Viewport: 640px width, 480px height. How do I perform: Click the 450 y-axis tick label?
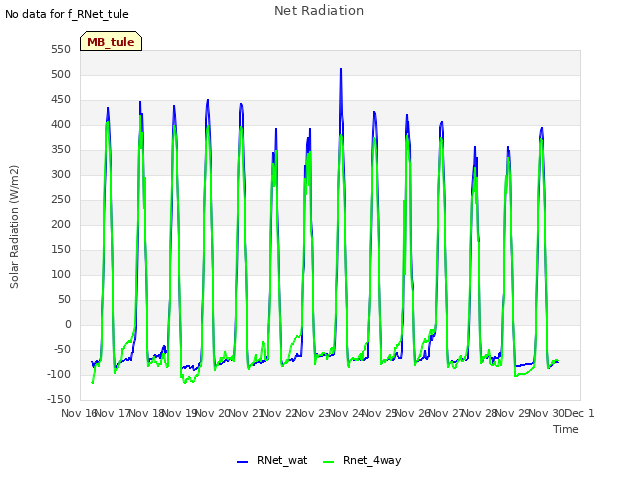coord(61,100)
